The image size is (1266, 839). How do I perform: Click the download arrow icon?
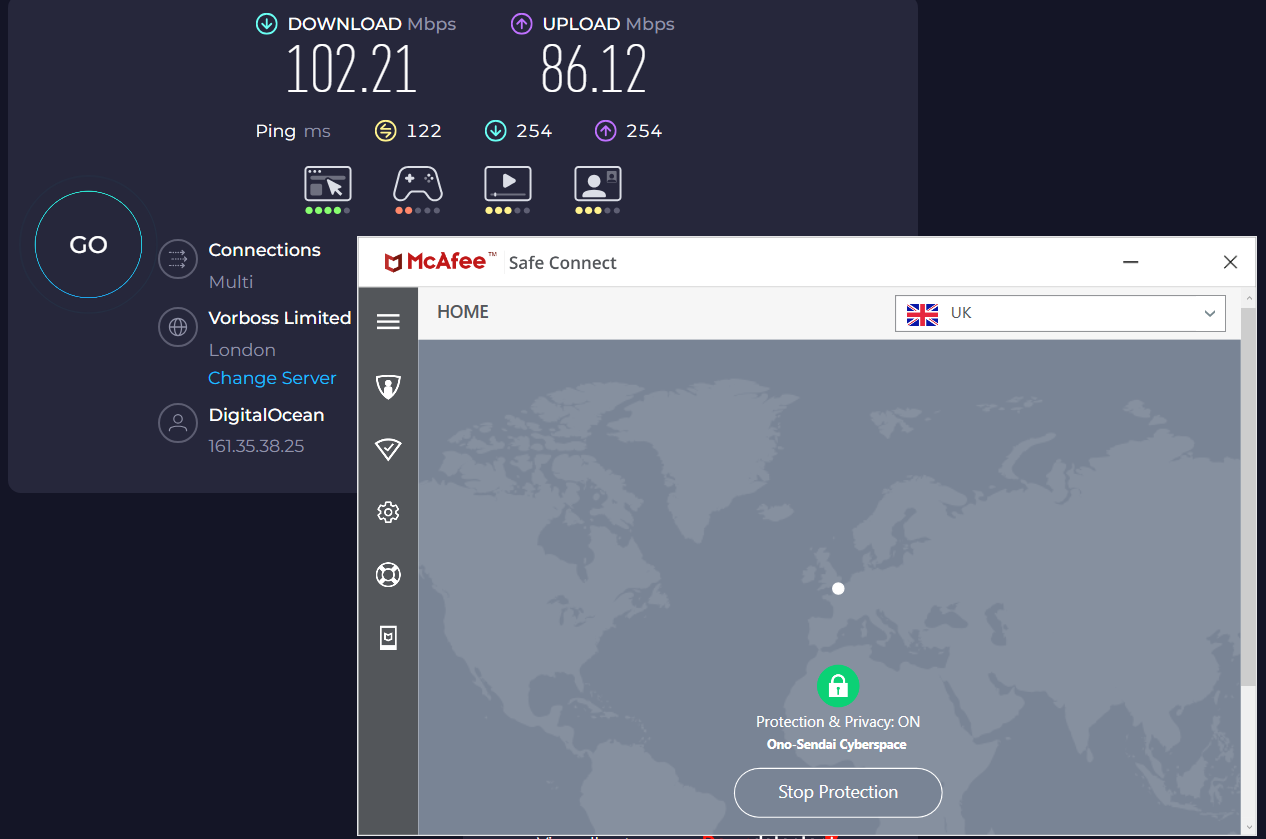click(x=266, y=24)
